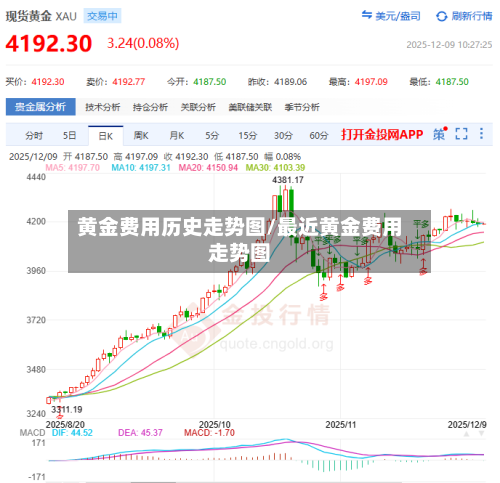The image size is (500, 483).
Task: Select the 15分 chart interval
Action: (x=248, y=136)
